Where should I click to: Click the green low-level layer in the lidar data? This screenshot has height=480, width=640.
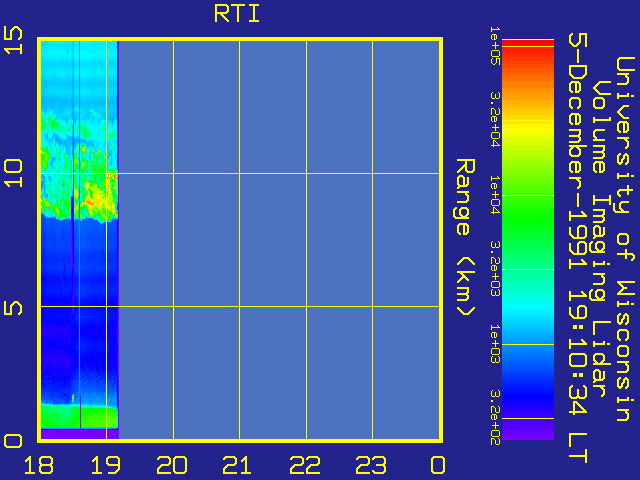pyautogui.click(x=80, y=416)
